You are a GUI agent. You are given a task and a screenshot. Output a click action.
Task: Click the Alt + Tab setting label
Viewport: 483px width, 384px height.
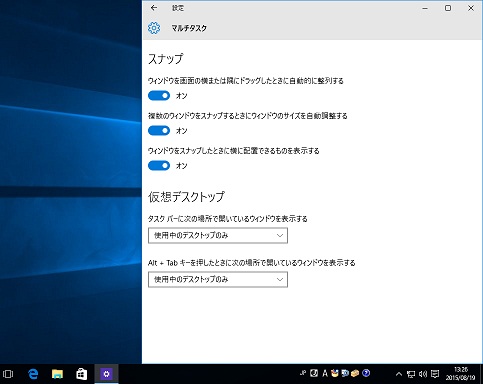[x=252, y=263]
